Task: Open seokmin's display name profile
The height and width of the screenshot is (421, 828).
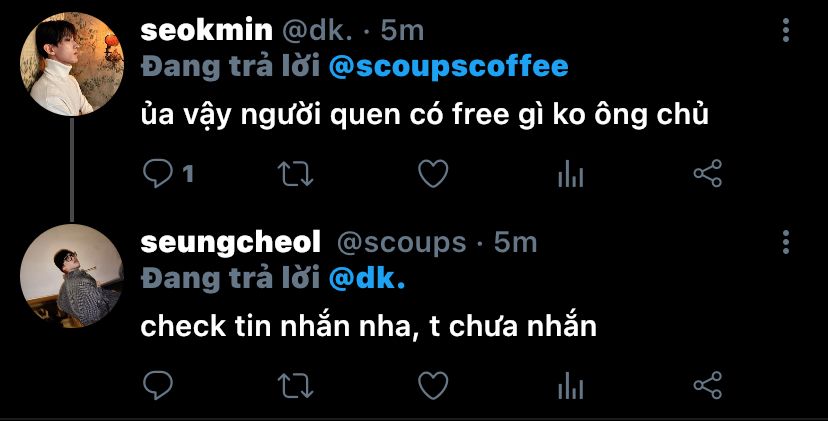Action: [206, 31]
